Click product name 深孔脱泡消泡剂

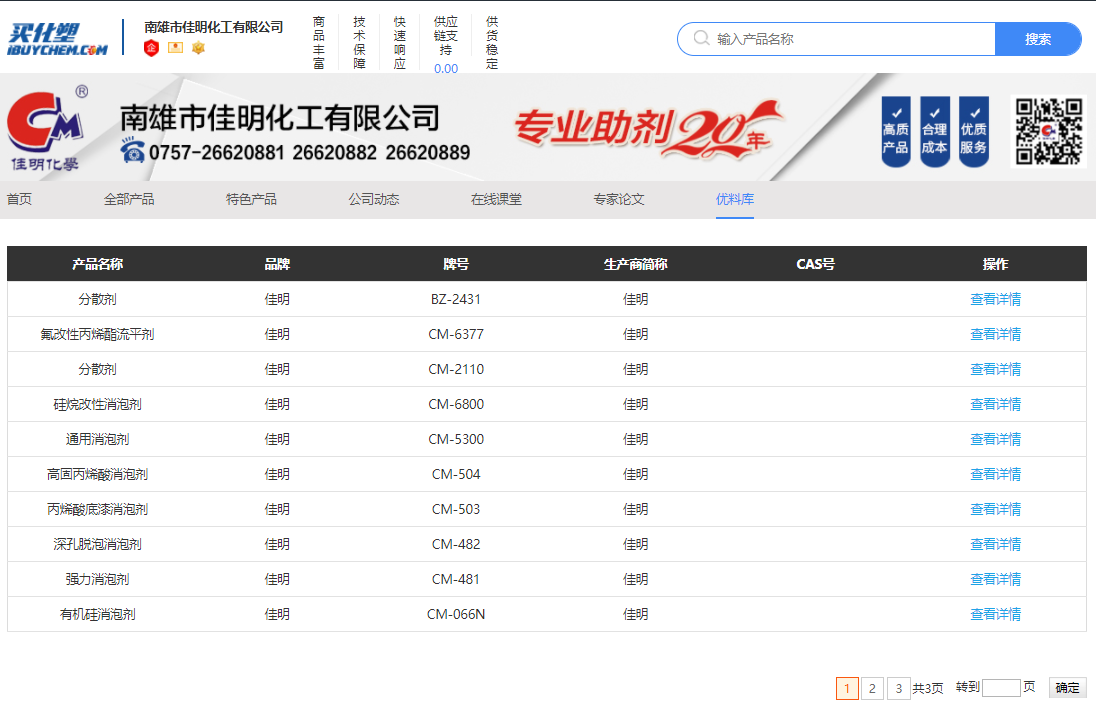point(97,544)
